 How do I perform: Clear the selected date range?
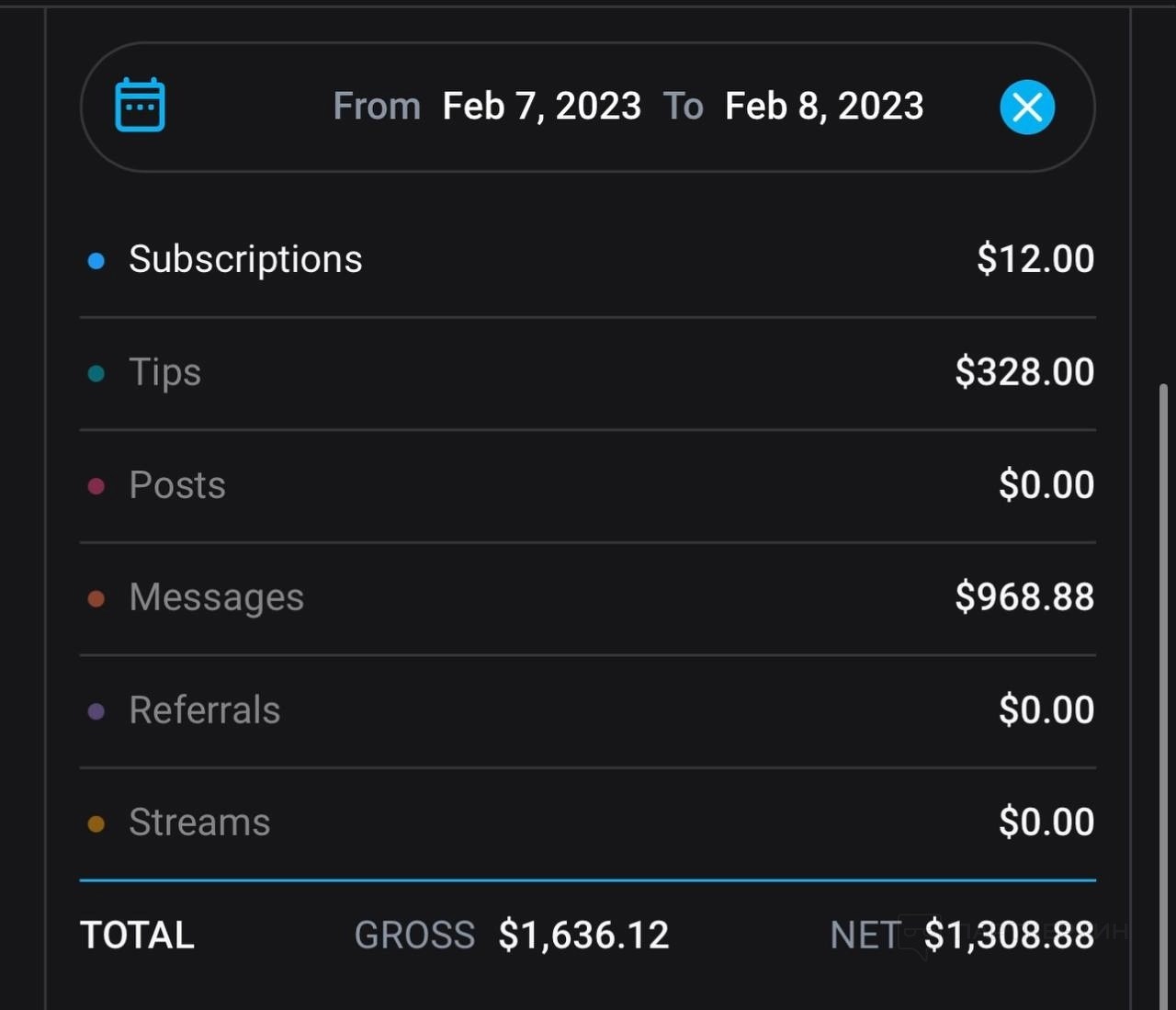coord(1026,107)
